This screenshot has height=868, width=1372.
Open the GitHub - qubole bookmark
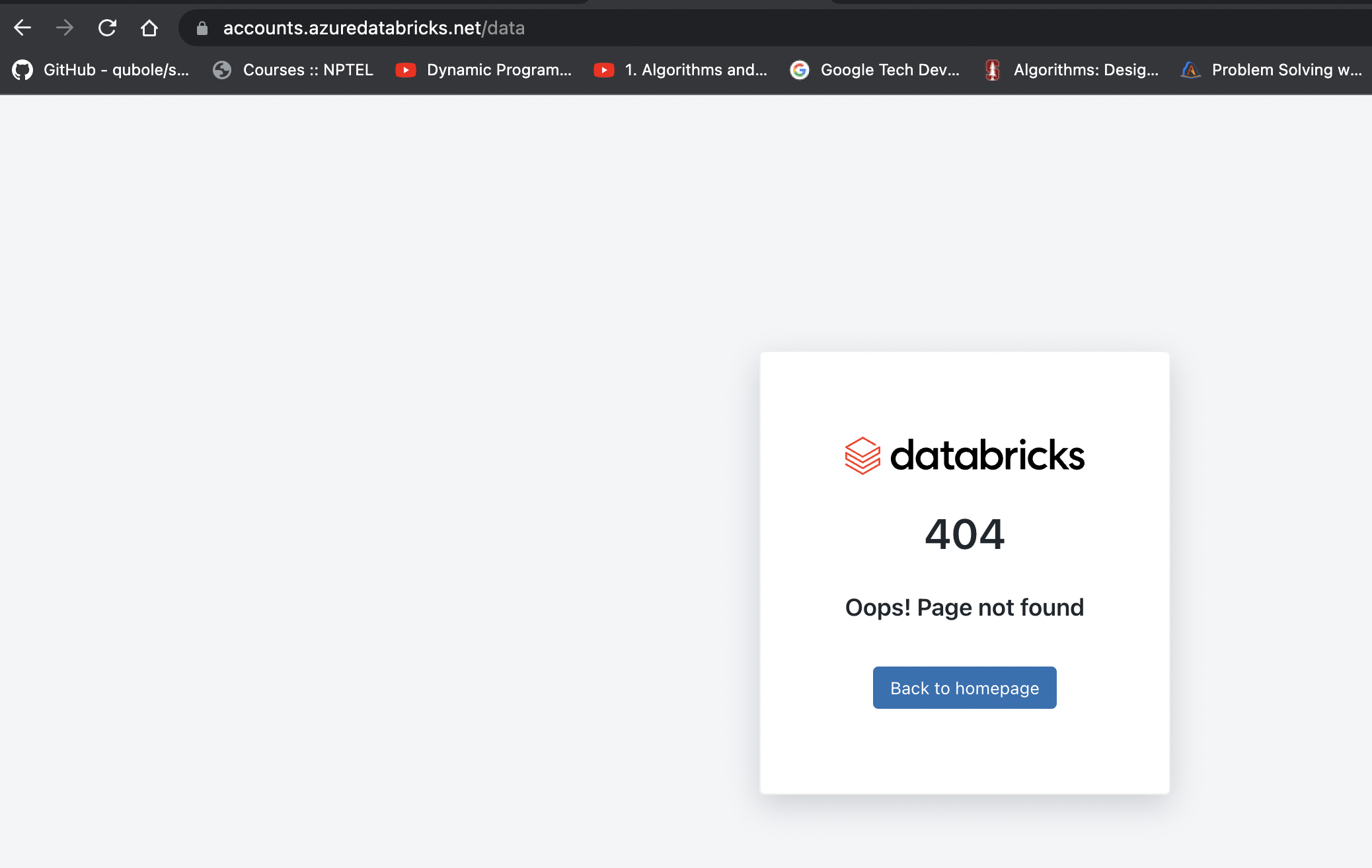pyautogui.click(x=116, y=70)
